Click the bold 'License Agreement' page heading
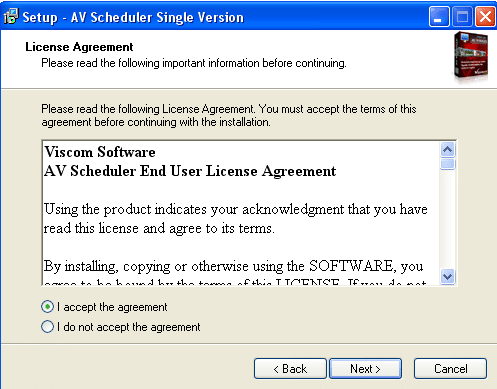The width and height of the screenshot is (497, 389). click(x=79, y=47)
